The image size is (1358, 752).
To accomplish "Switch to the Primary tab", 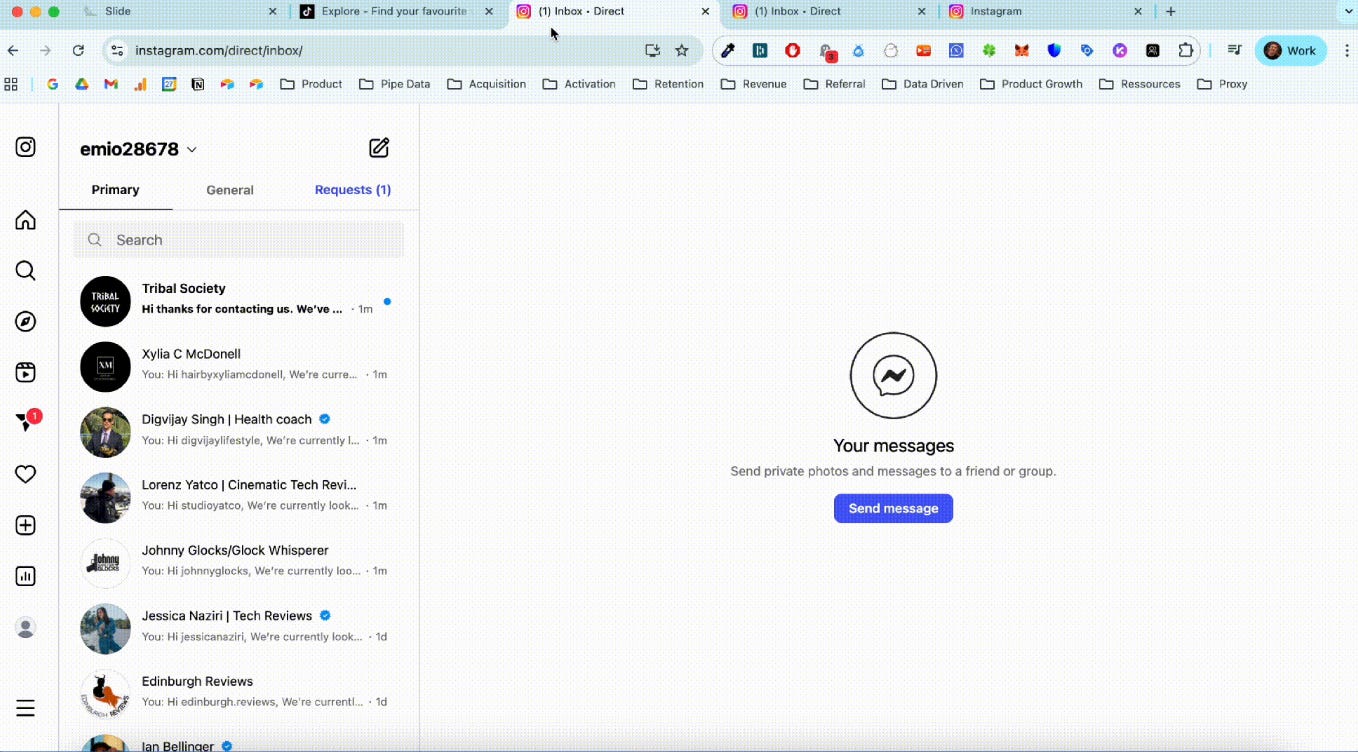I will pos(115,190).
